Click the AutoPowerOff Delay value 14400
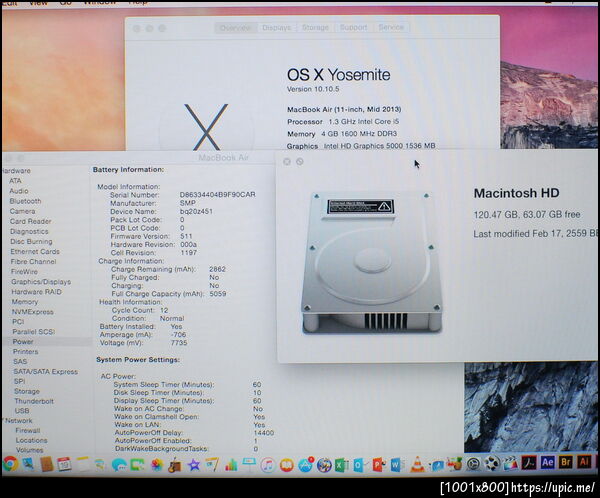Viewport: 600px width, 498px height. 264,433
